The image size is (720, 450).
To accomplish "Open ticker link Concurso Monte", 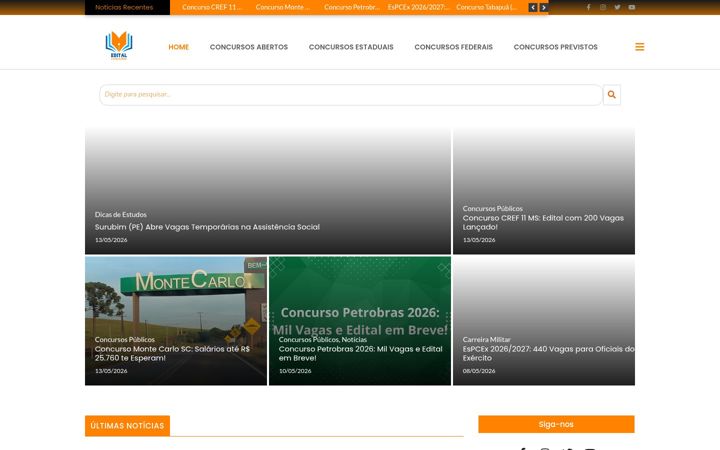I will pyautogui.click(x=282, y=7).
